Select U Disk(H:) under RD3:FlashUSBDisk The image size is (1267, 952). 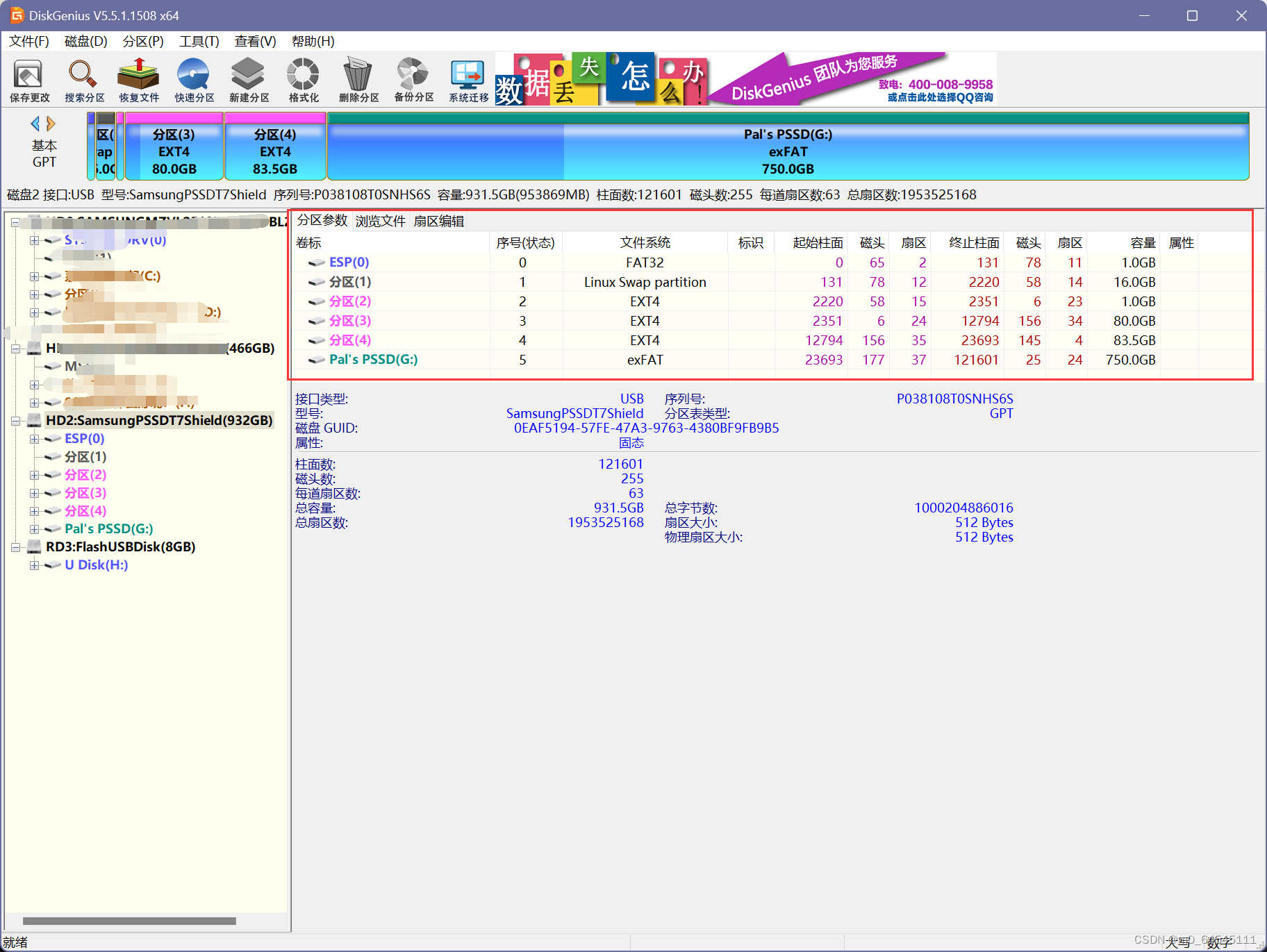(x=96, y=565)
